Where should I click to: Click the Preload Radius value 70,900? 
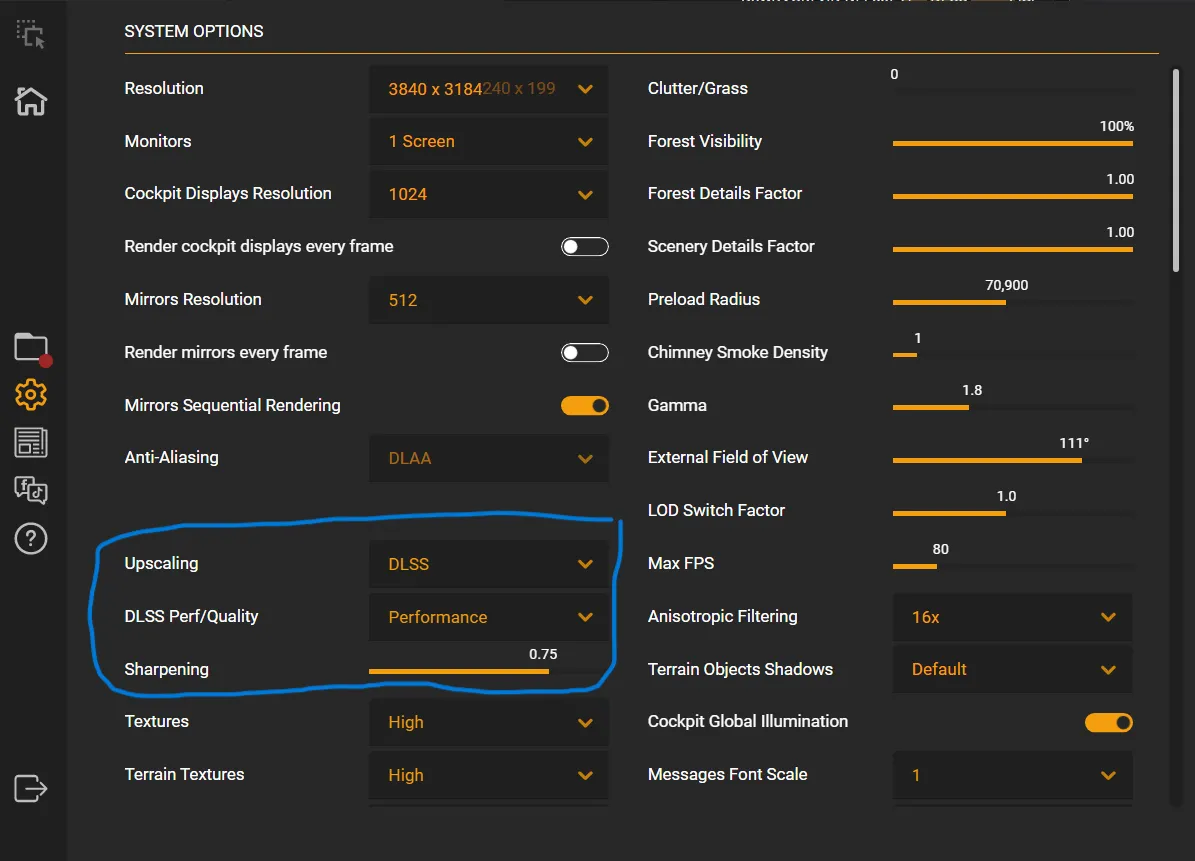tap(1006, 285)
